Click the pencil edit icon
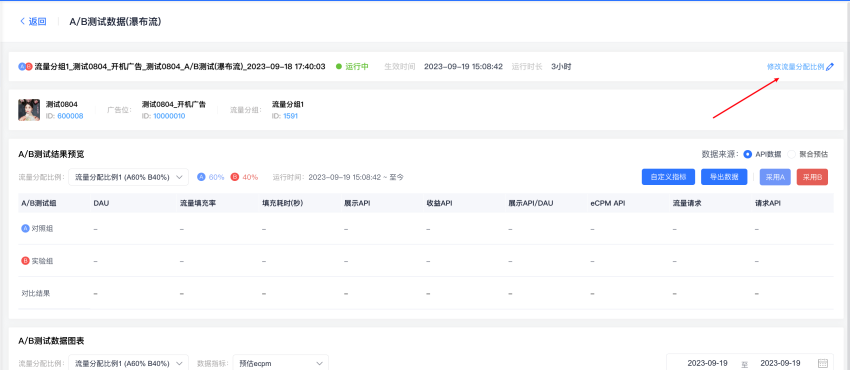This screenshot has height=370, width=850. pyautogui.click(x=830, y=67)
